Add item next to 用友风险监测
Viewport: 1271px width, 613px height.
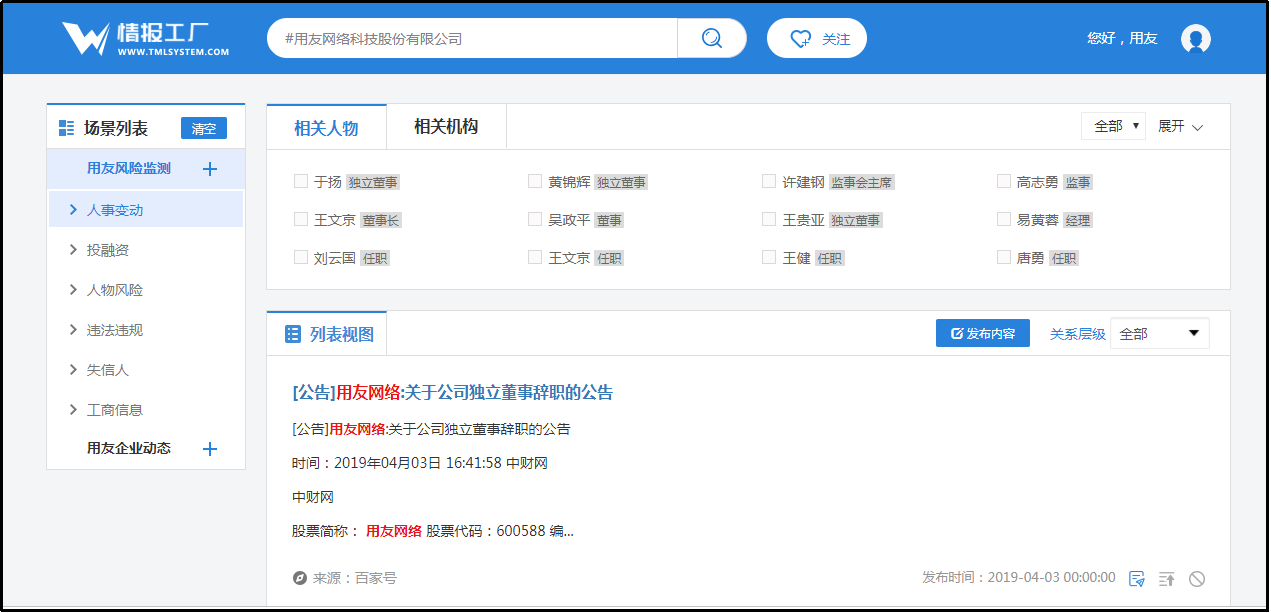pos(210,169)
